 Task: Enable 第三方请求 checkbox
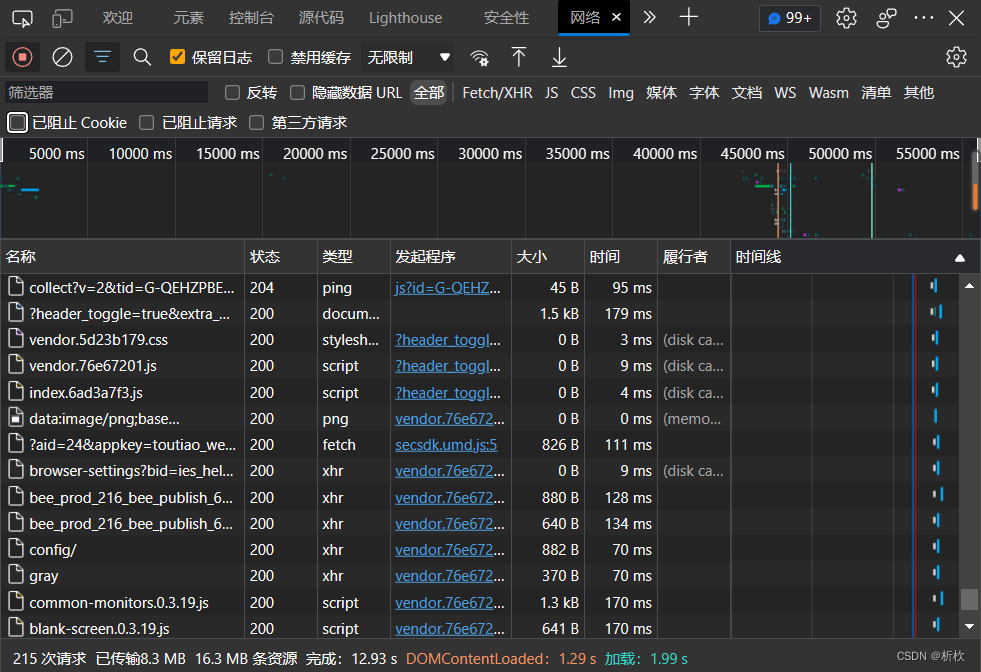coord(257,123)
